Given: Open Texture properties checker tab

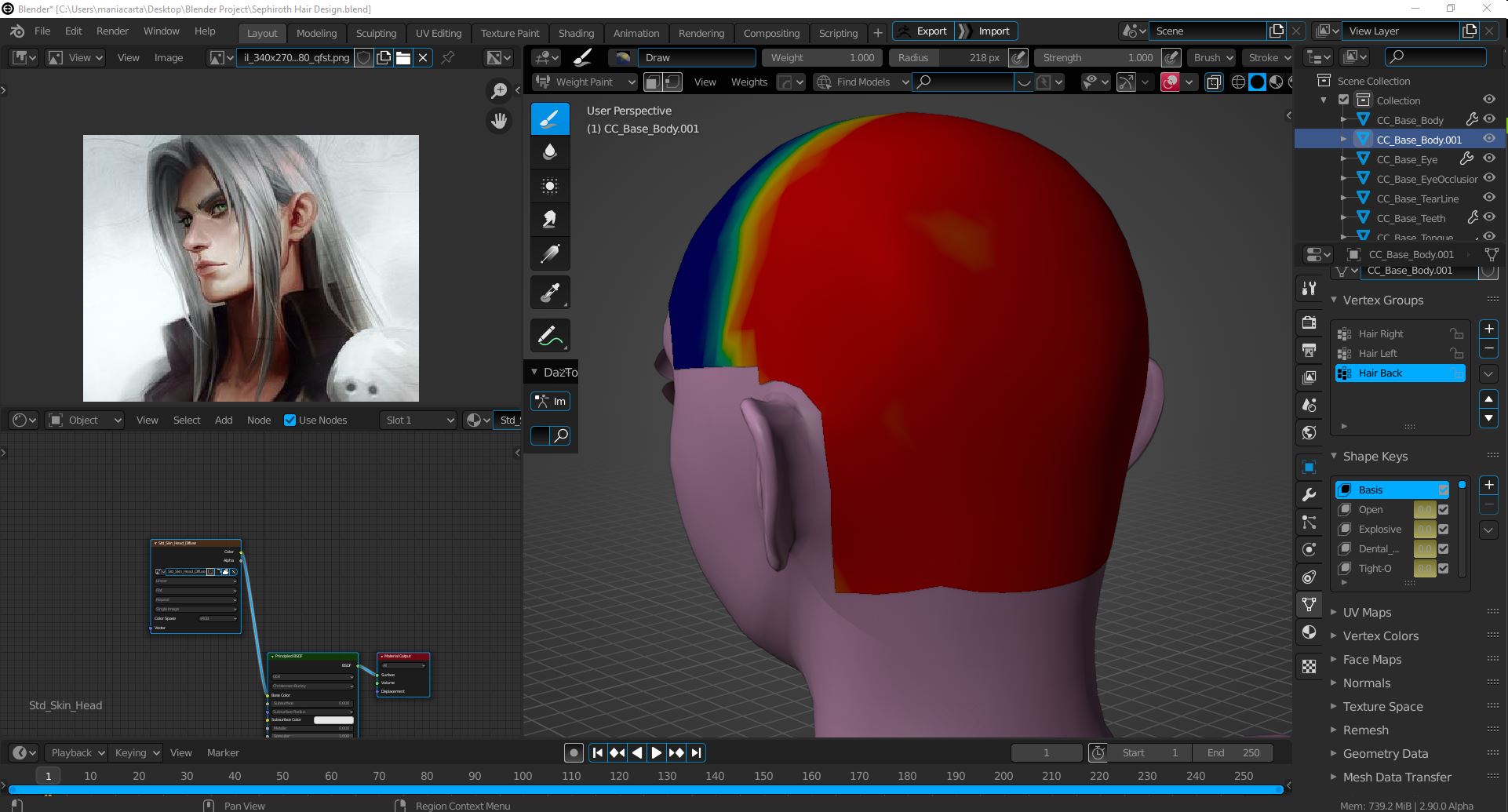Looking at the screenshot, I should [1309, 667].
